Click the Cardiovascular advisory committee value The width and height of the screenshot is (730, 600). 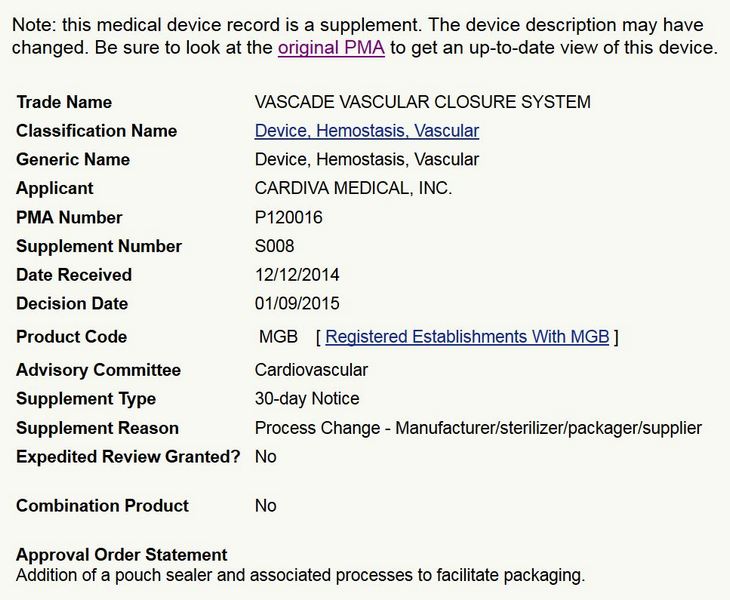tap(311, 370)
